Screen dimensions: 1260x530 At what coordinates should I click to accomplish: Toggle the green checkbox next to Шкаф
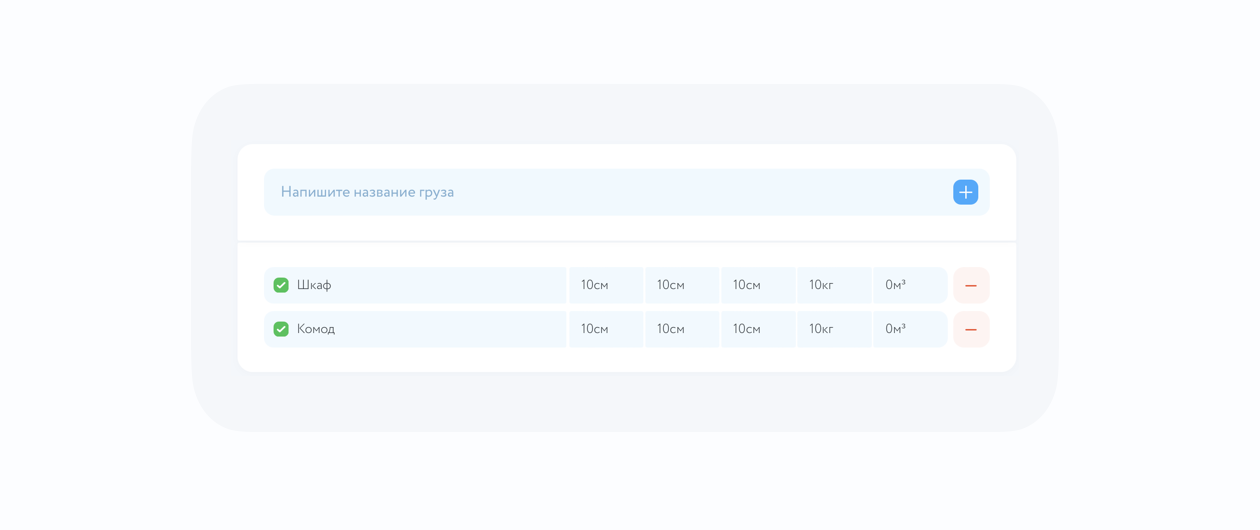281,285
